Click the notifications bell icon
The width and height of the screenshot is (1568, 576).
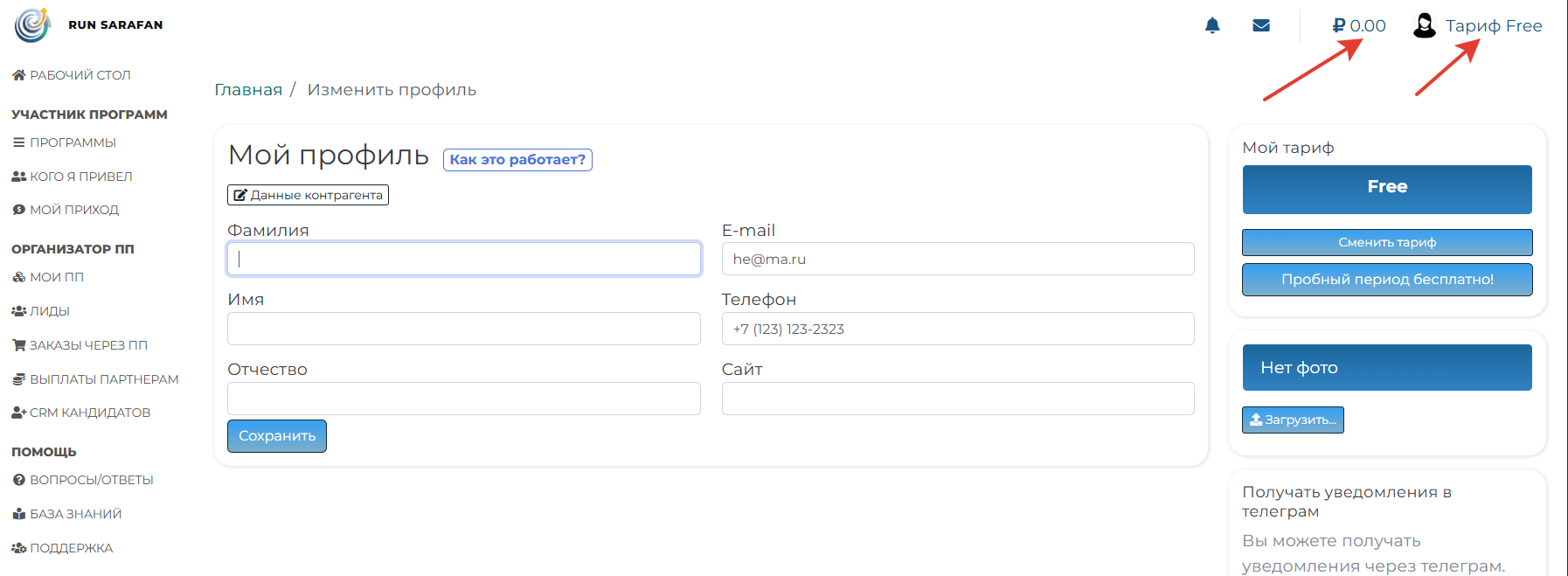click(1212, 25)
